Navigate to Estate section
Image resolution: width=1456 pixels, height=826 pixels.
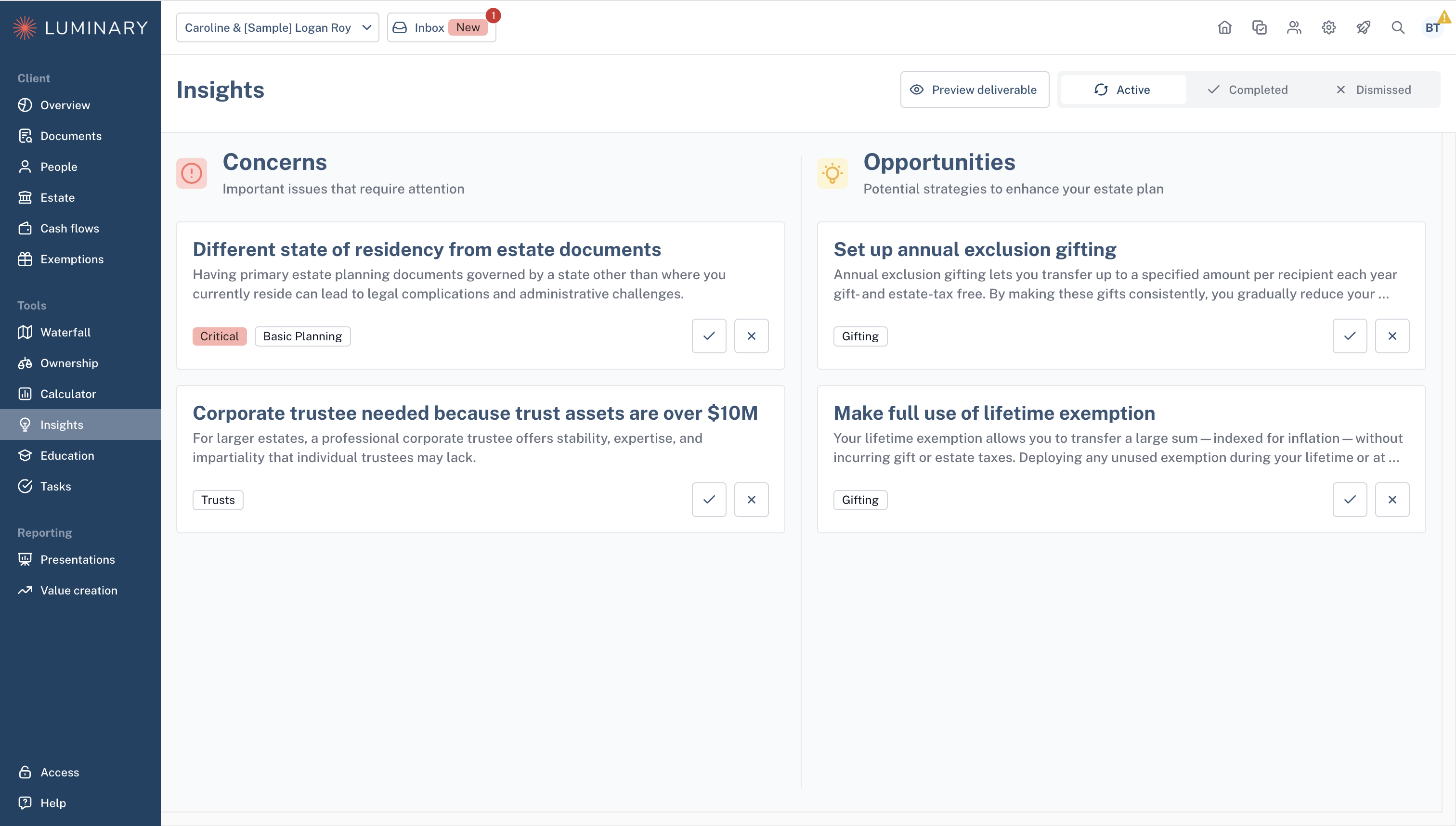(x=80, y=197)
